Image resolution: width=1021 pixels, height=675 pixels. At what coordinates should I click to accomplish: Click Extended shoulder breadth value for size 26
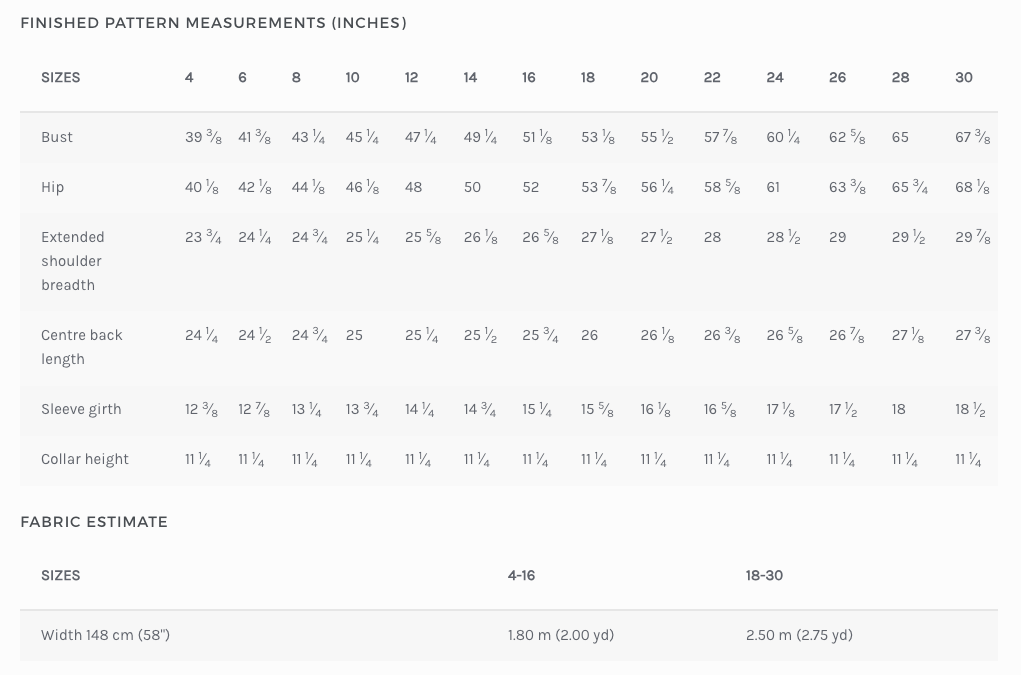[x=837, y=237]
